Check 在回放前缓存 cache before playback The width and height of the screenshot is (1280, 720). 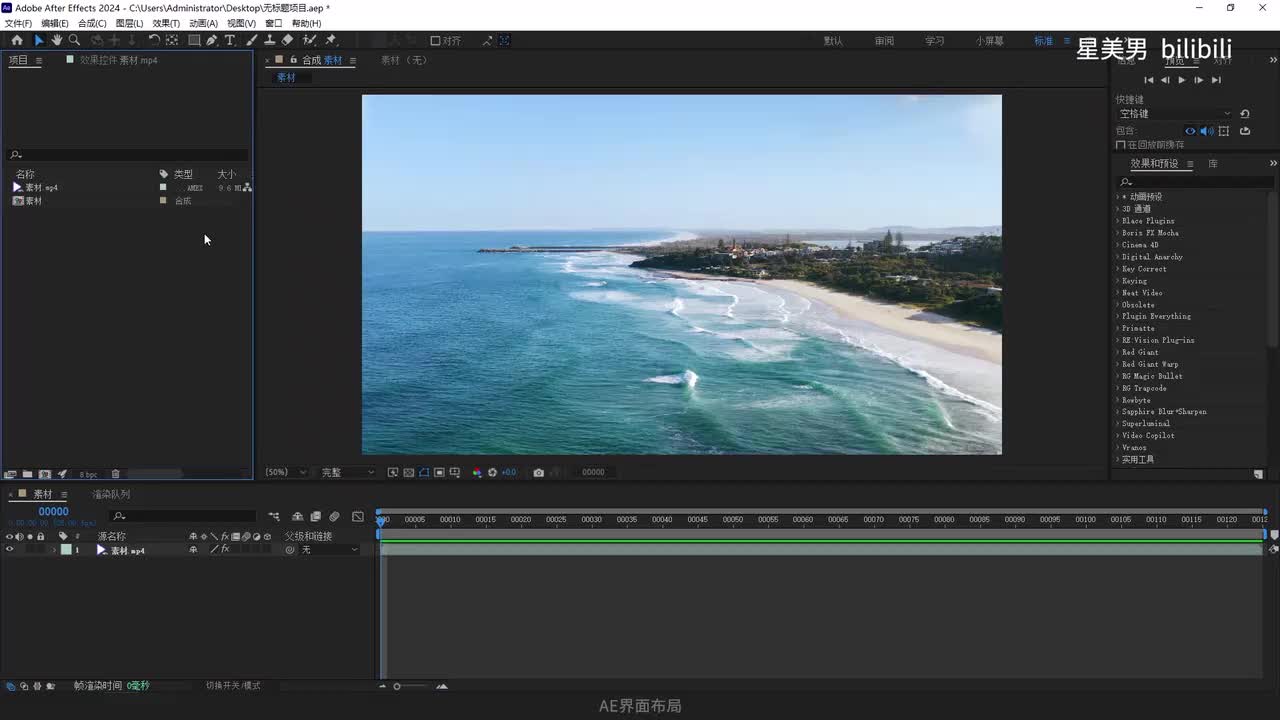pyautogui.click(x=1120, y=145)
